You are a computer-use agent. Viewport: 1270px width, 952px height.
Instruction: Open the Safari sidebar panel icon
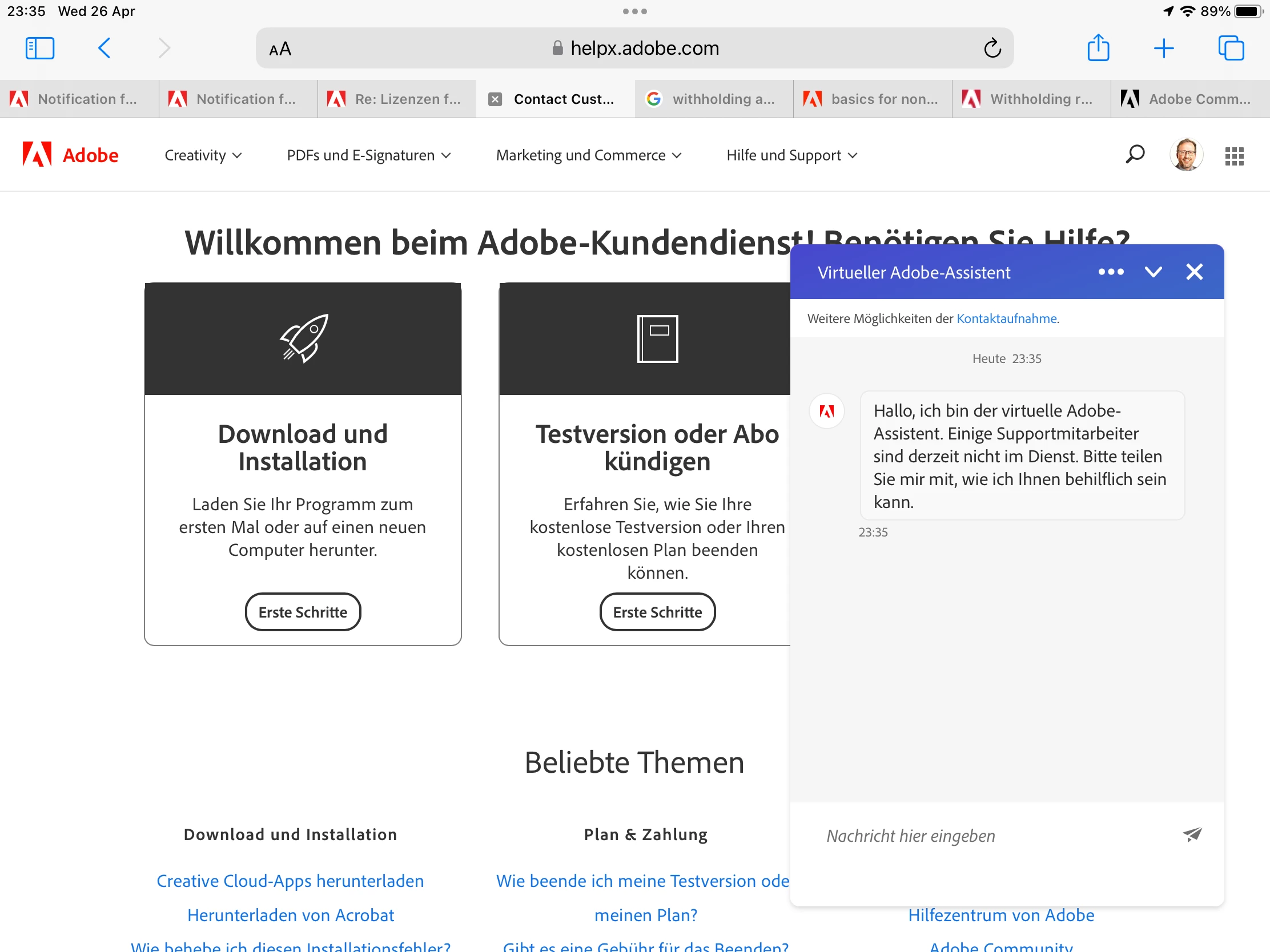point(39,48)
